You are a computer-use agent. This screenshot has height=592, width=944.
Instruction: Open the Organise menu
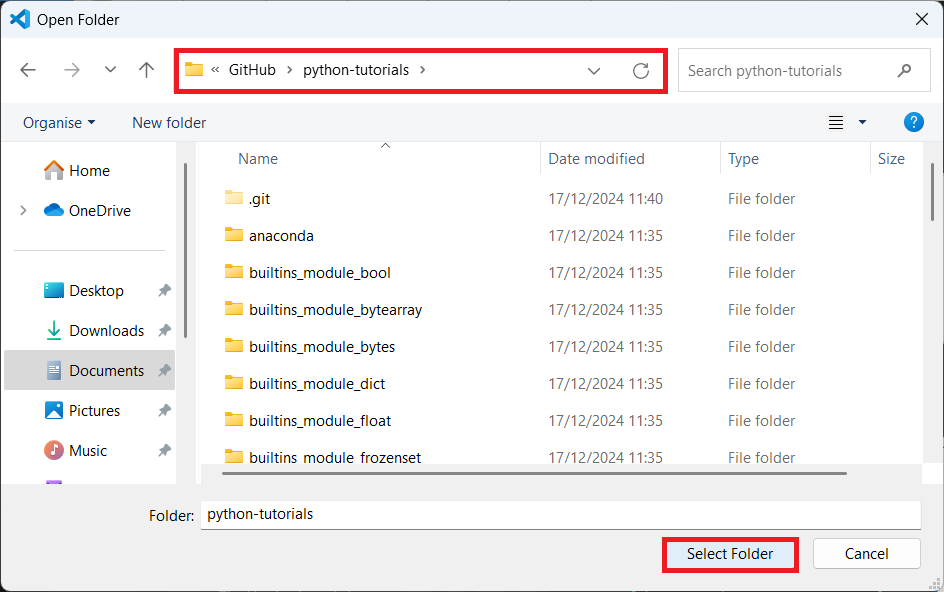[x=59, y=123]
